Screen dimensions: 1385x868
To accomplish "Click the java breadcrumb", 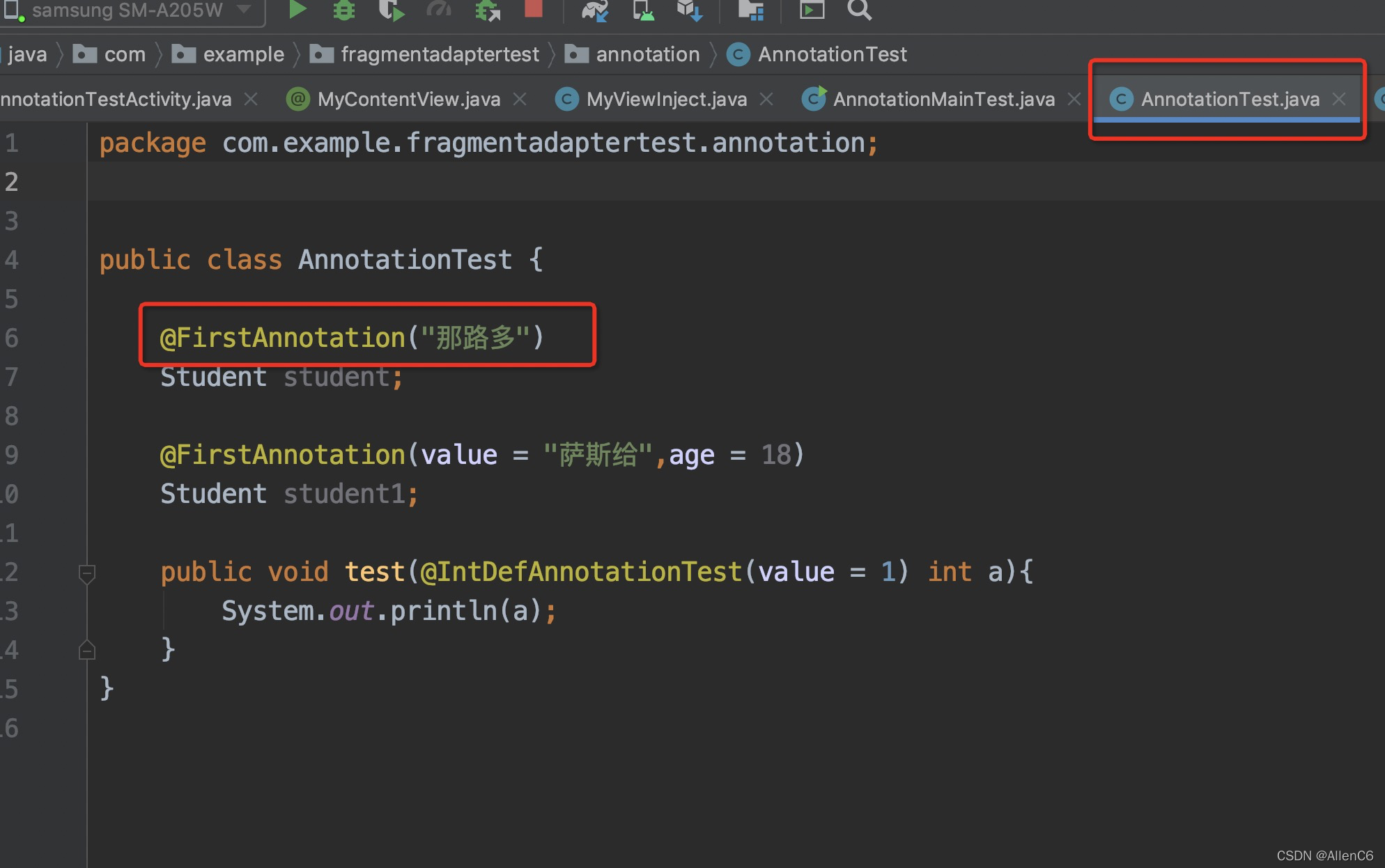I will [x=26, y=54].
